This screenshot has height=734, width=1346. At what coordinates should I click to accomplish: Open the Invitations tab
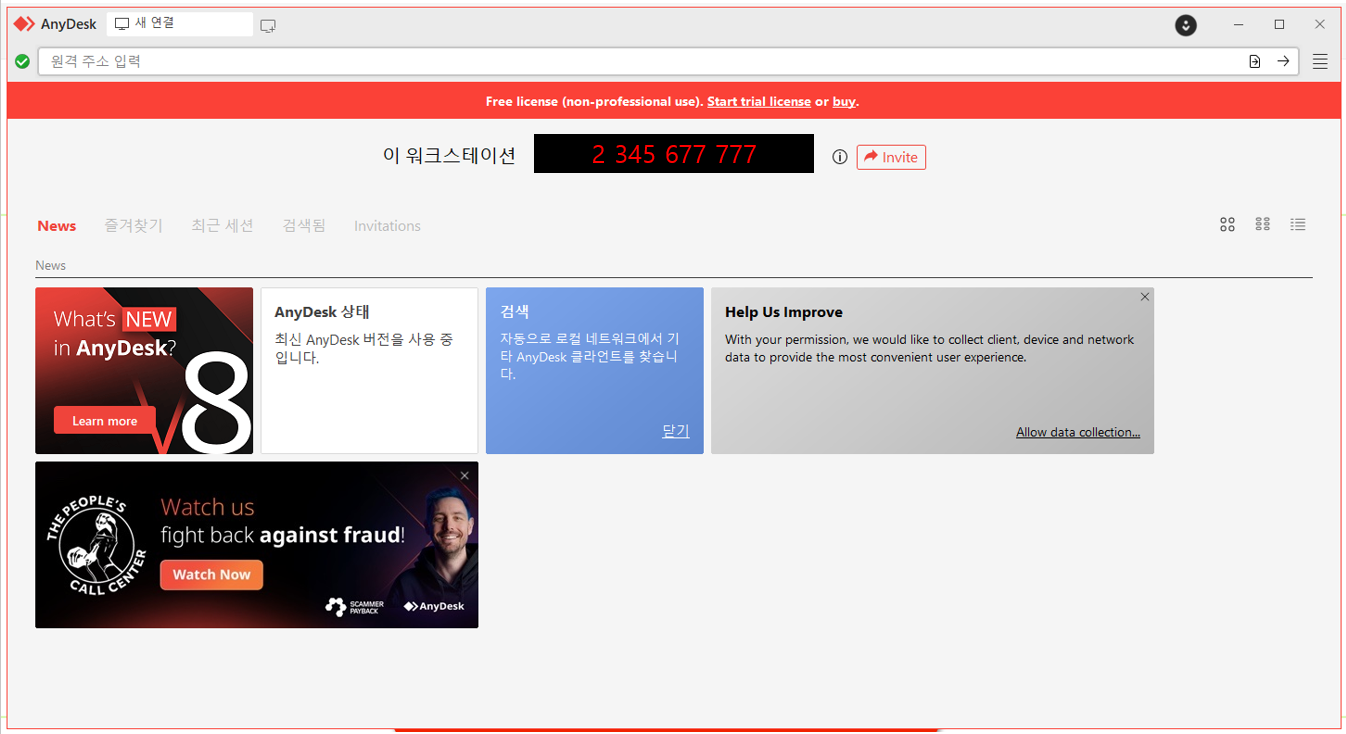click(x=387, y=226)
